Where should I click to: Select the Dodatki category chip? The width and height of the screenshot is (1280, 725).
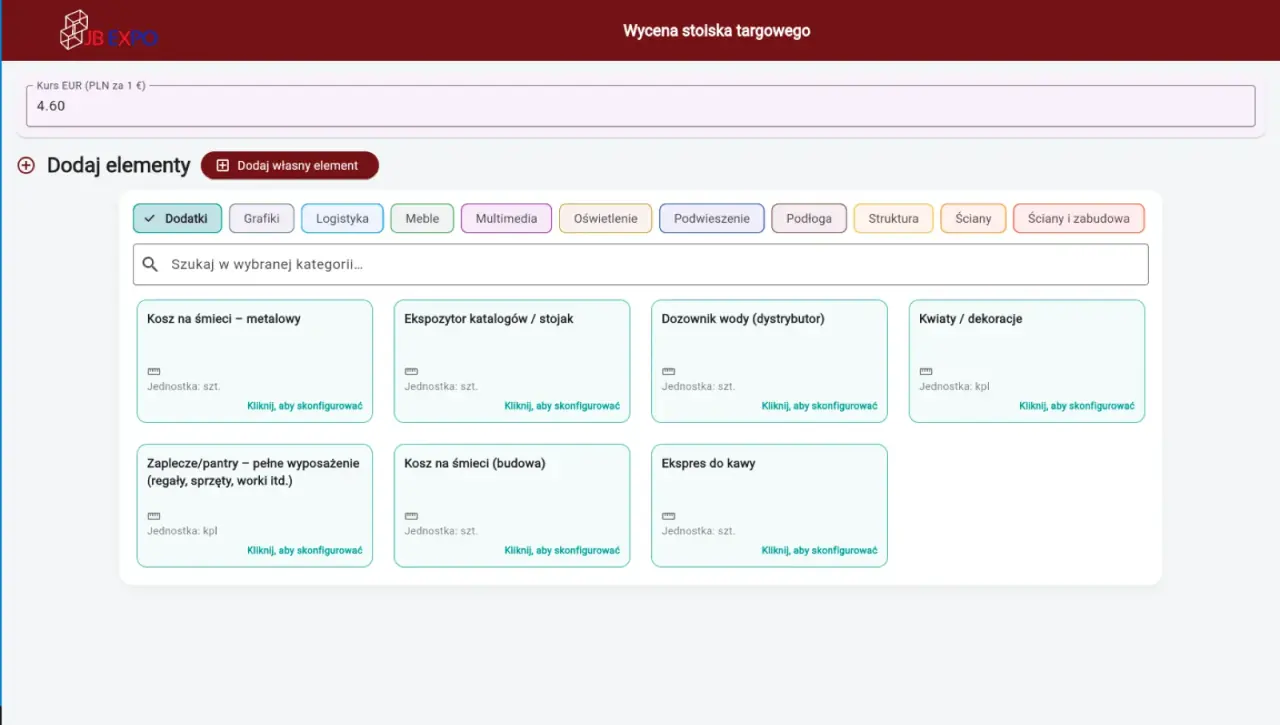178,218
